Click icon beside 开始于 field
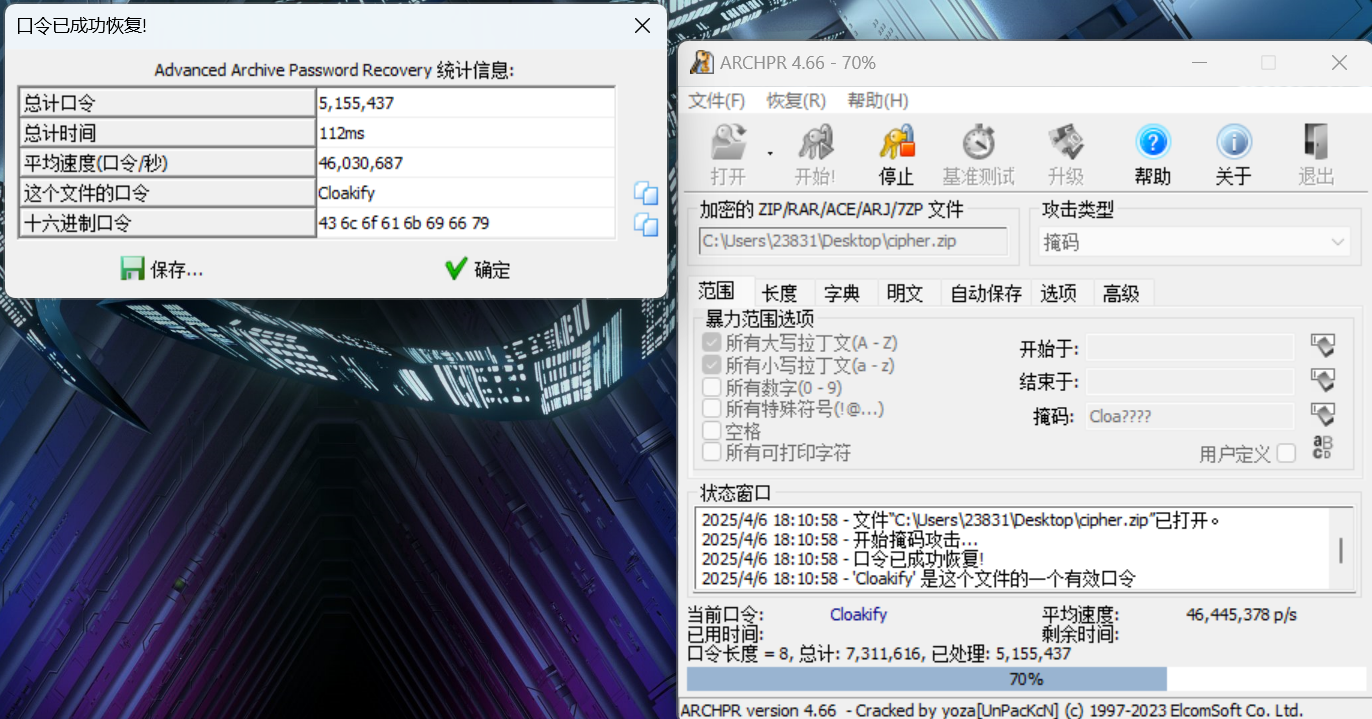The height and width of the screenshot is (719, 1372). 1323,347
